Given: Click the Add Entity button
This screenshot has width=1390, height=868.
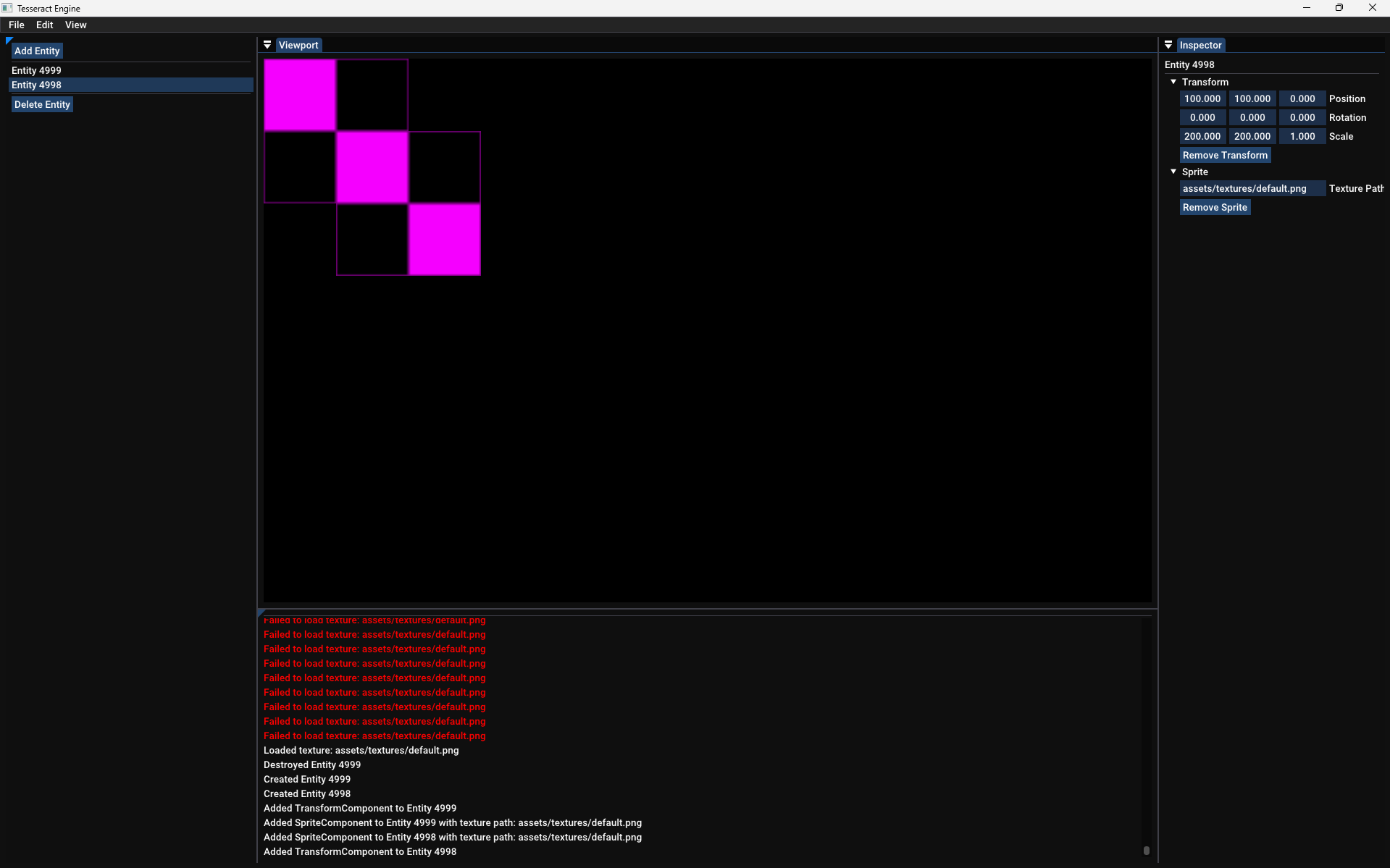Looking at the screenshot, I should [x=37, y=51].
